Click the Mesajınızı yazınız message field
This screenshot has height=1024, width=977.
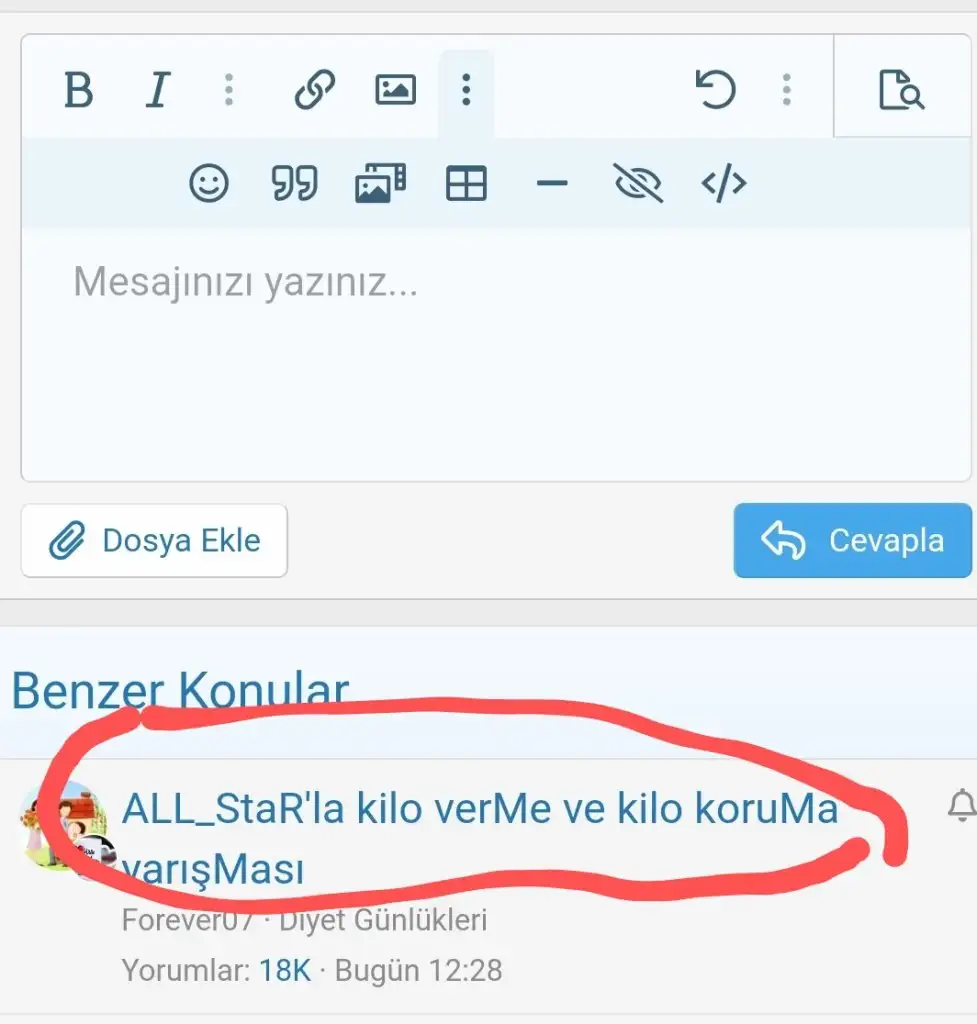click(x=496, y=353)
